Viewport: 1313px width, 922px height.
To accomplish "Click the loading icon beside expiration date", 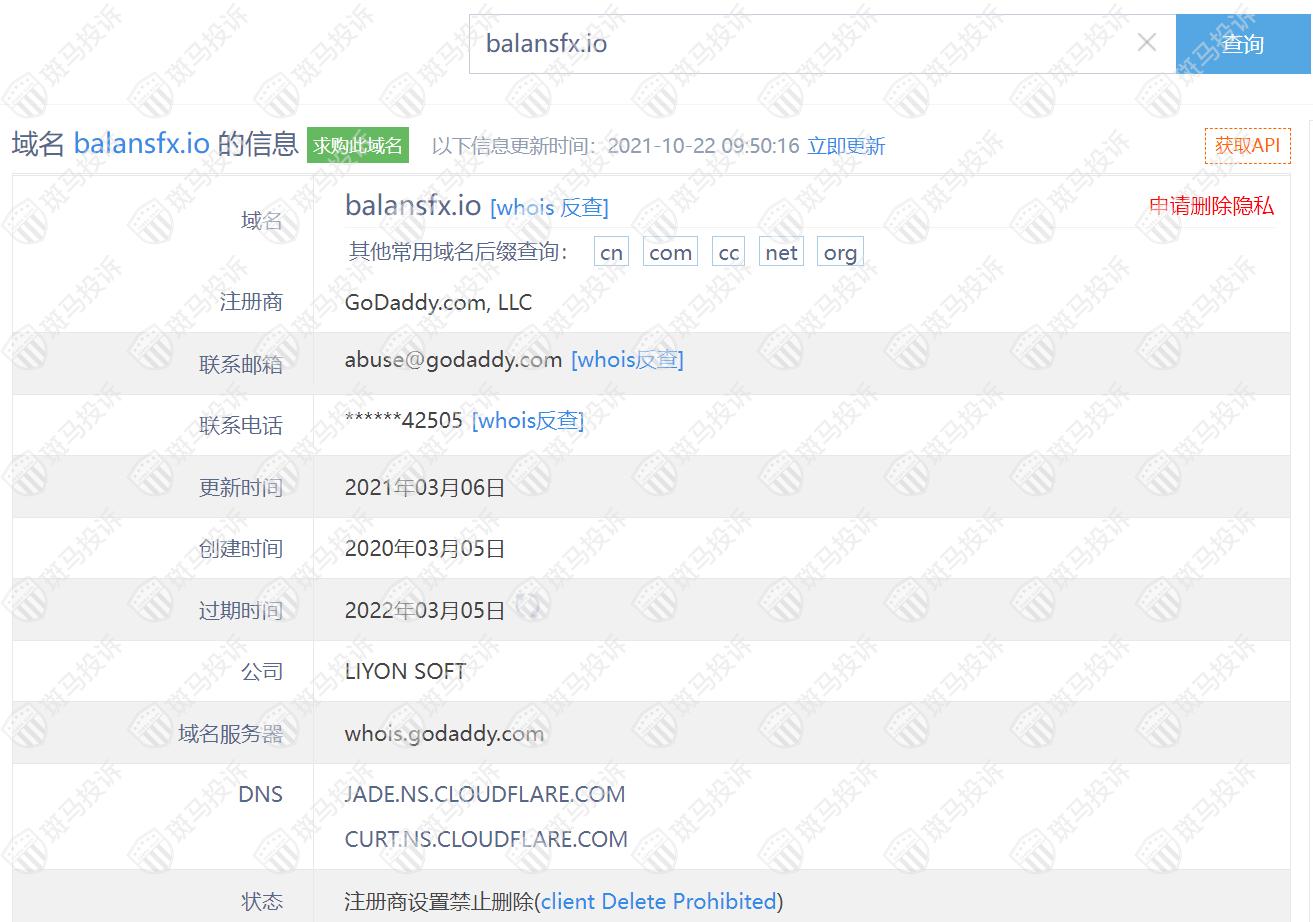I will coord(530,606).
